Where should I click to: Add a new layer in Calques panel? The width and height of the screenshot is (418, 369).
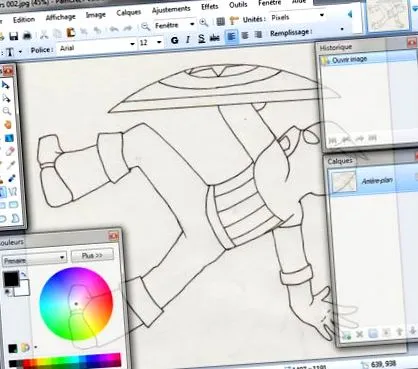click(346, 334)
